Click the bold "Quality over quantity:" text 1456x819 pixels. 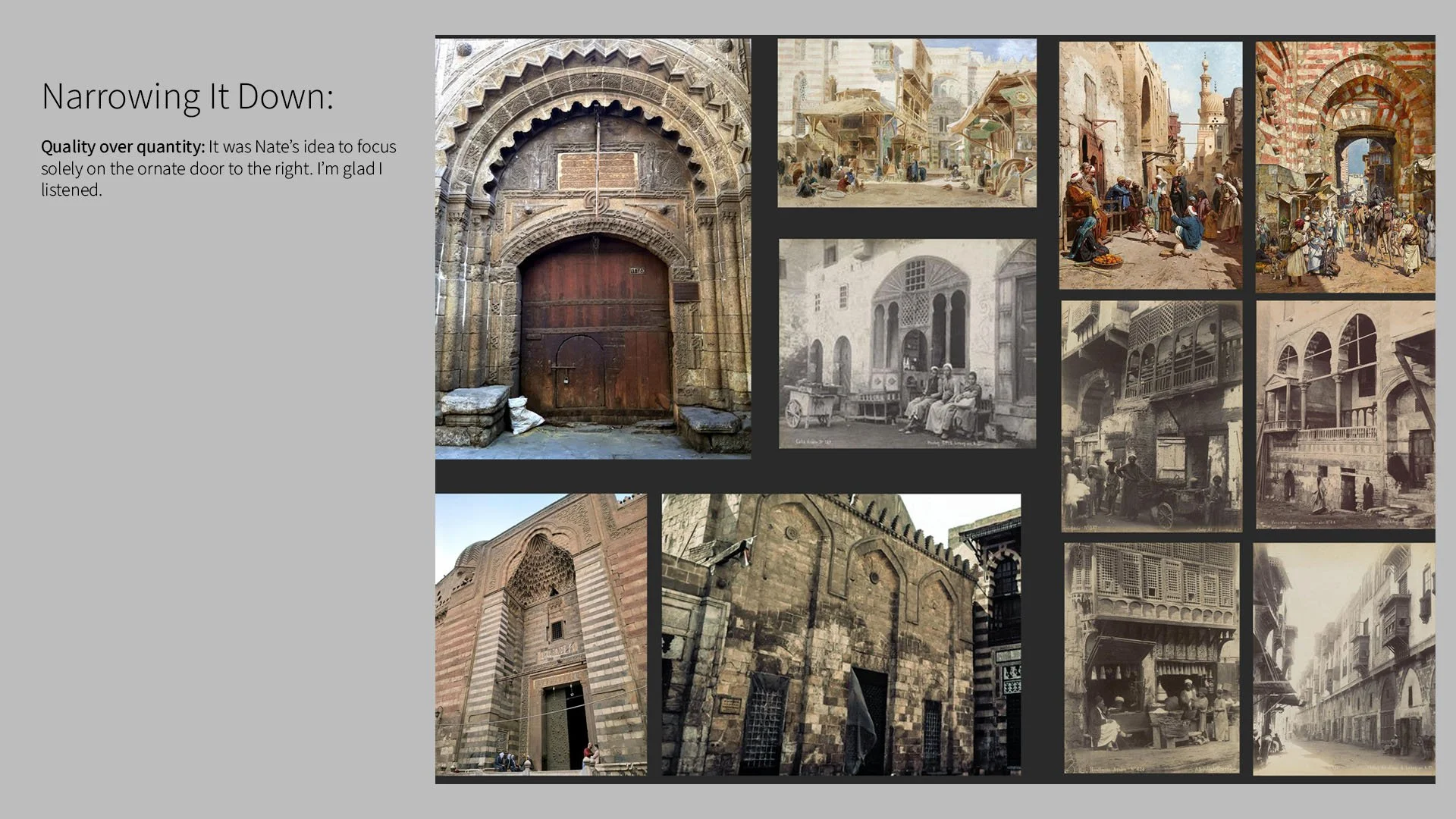tap(123, 146)
